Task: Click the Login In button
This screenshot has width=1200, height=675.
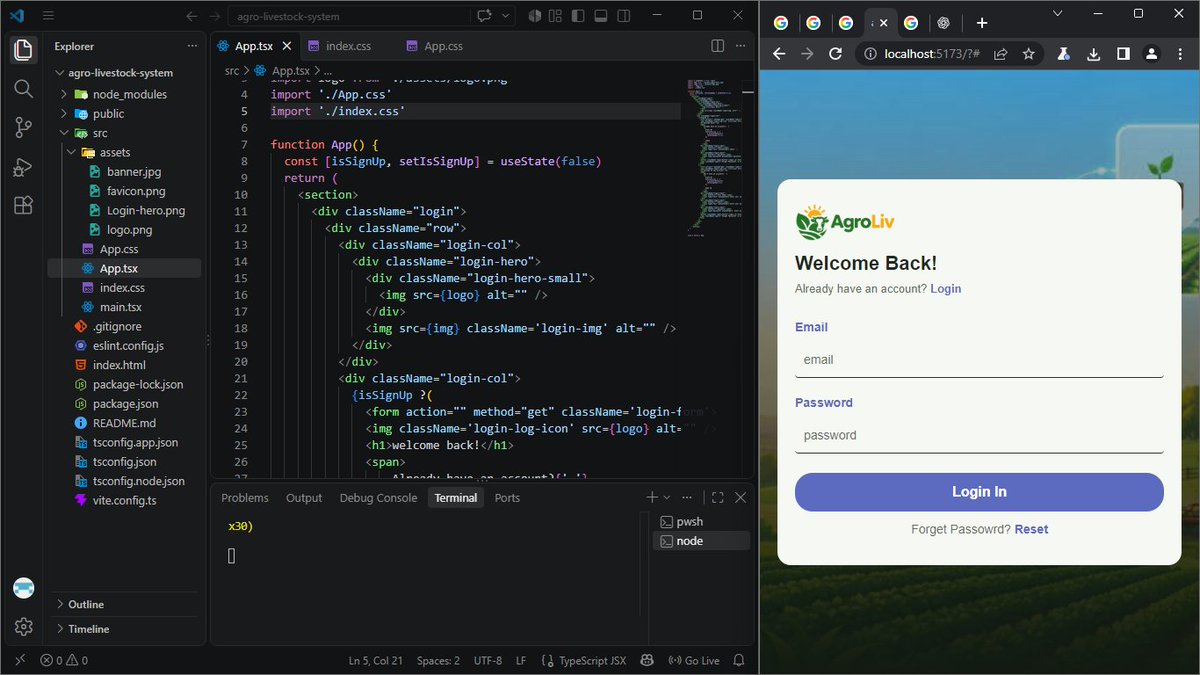Action: coord(979,492)
